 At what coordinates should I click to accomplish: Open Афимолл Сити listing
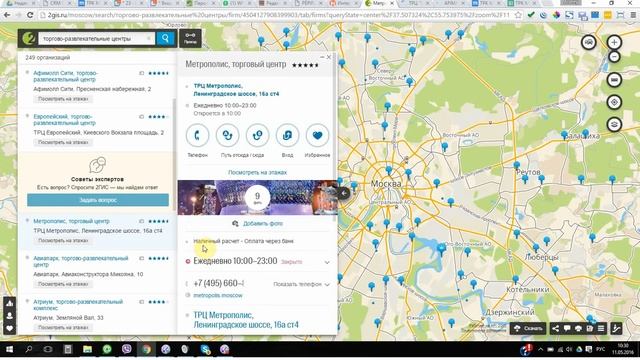point(65,76)
